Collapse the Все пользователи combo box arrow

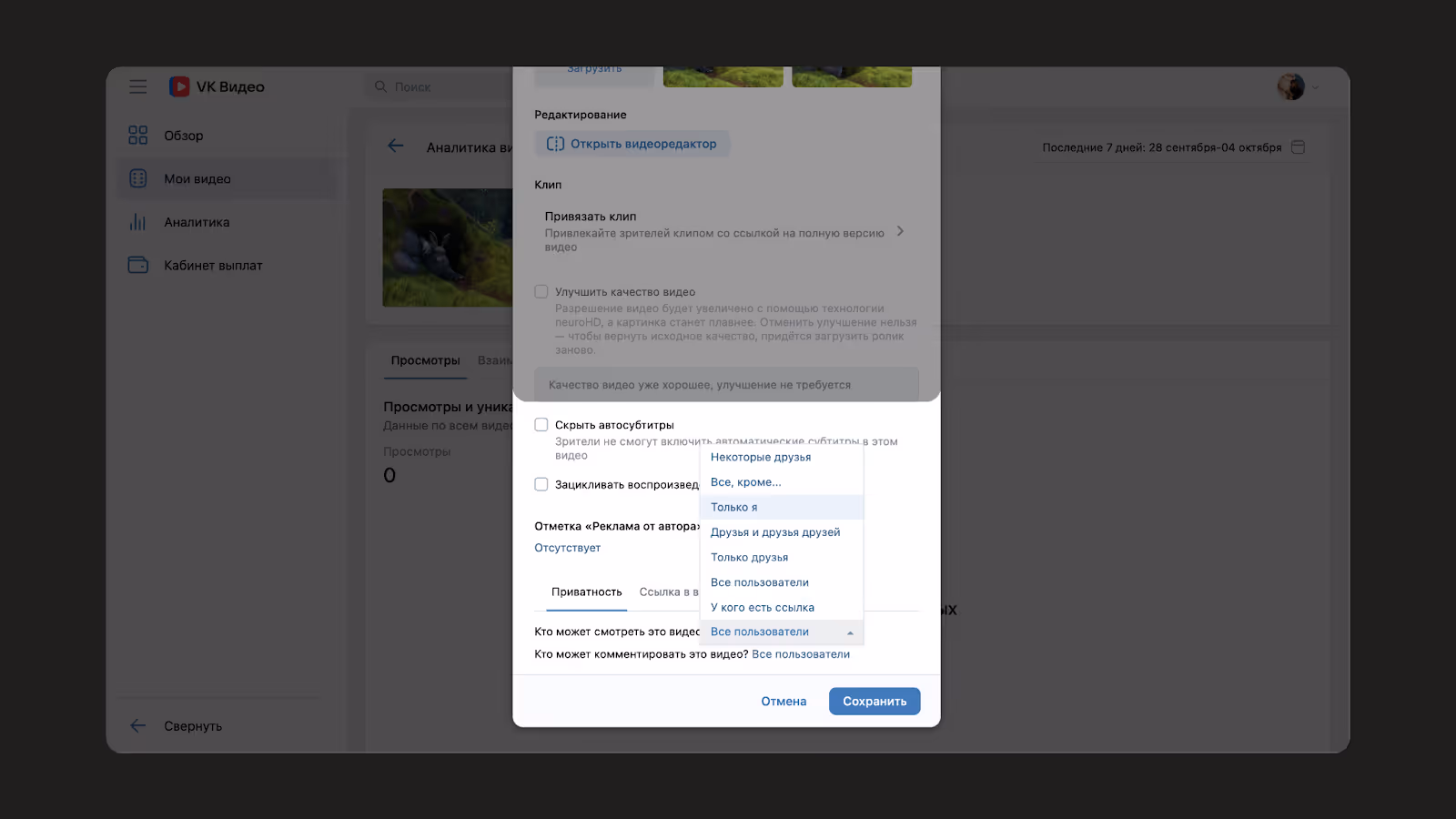[850, 632]
